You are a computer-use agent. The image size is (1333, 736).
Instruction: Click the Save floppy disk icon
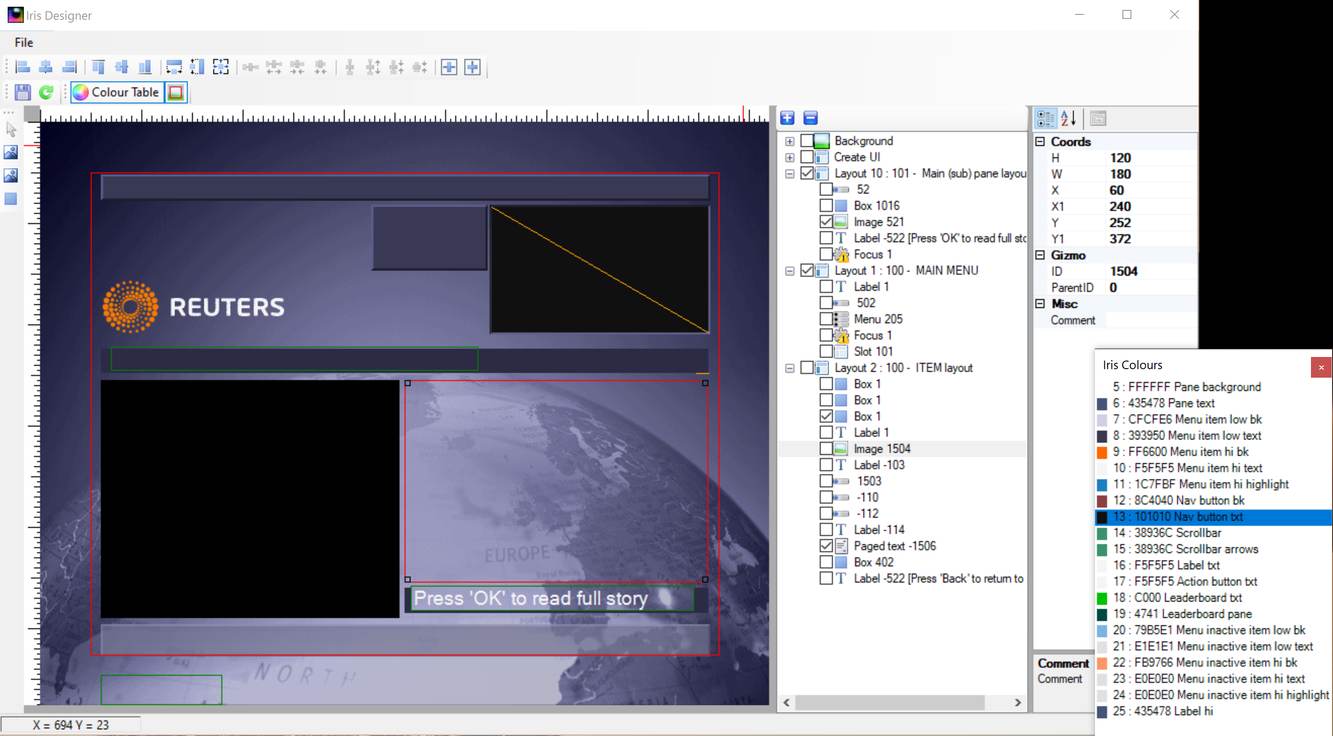click(22, 92)
